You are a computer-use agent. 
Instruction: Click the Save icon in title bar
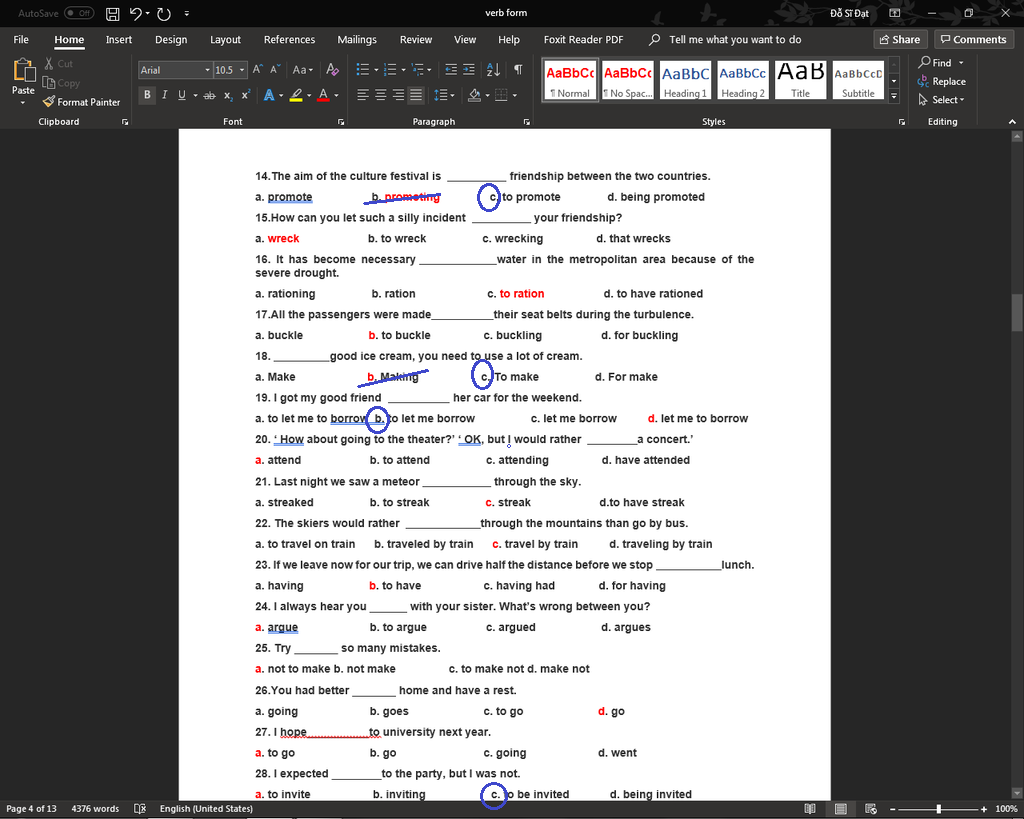coord(112,14)
